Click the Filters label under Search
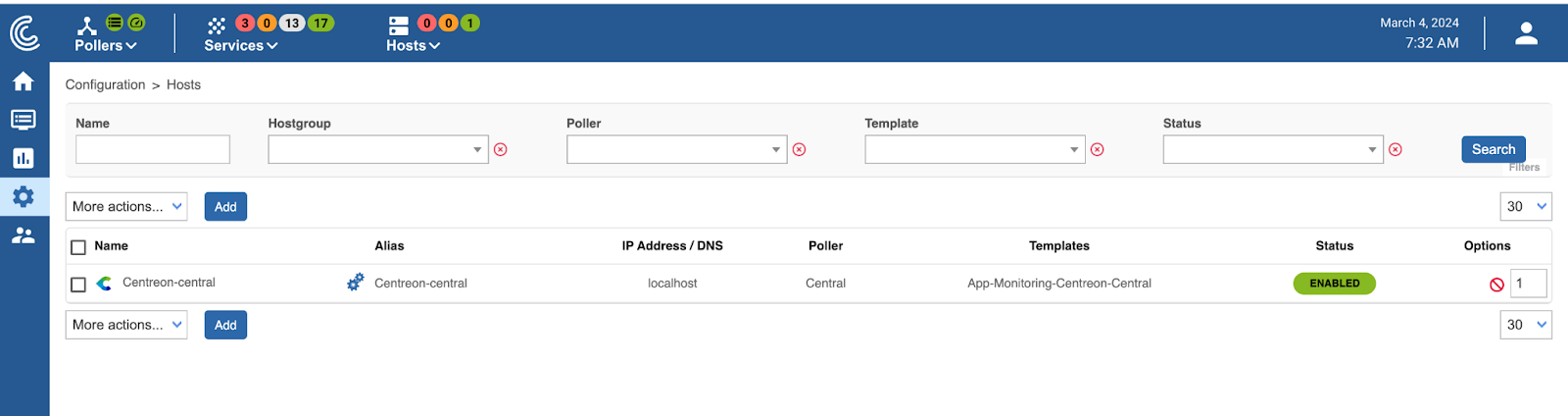1568x416 pixels. tap(1524, 168)
